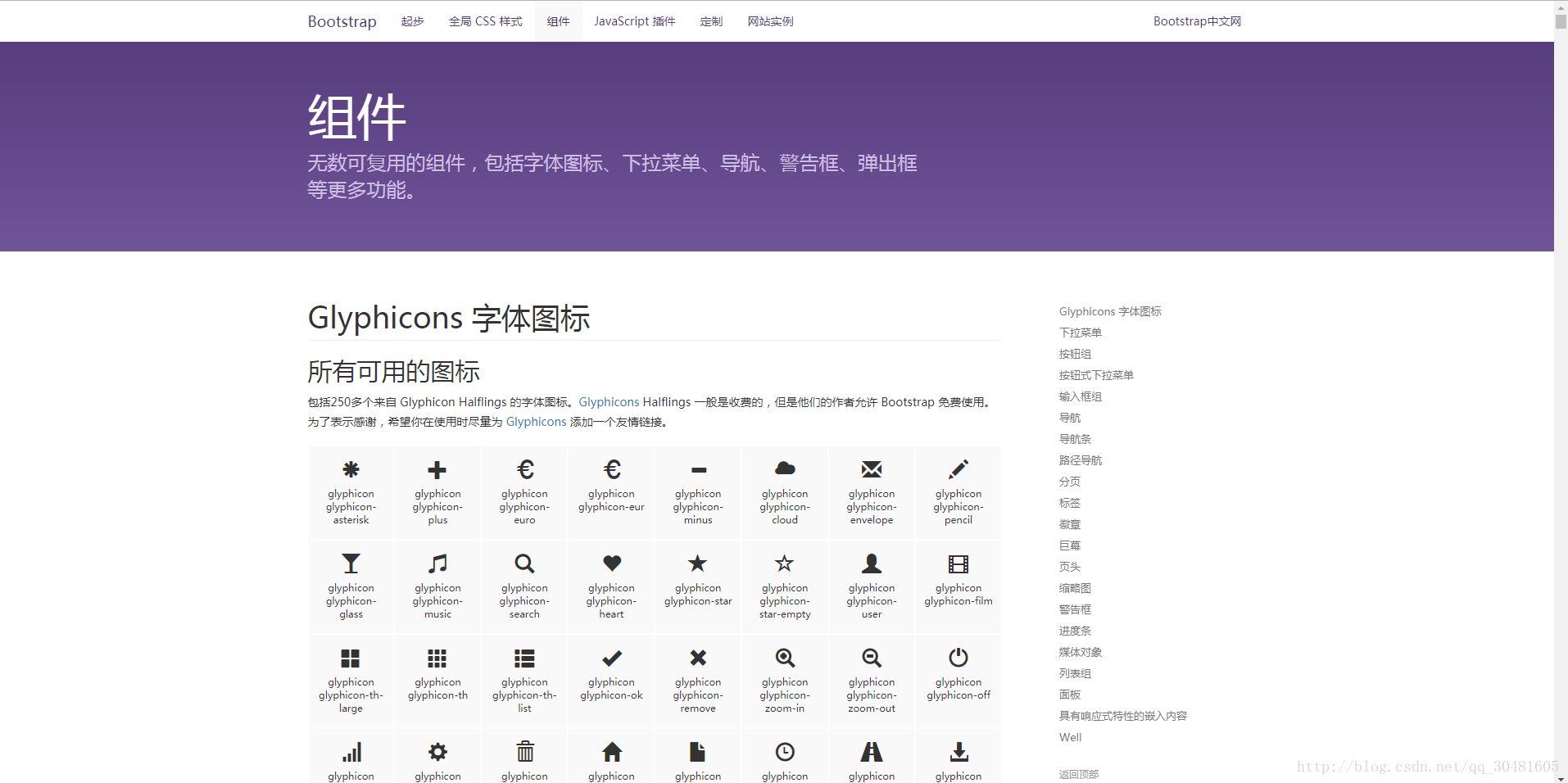Viewport: 1568px width, 783px height.
Task: Open 导航条 in the sidebar
Action: click(x=1075, y=439)
